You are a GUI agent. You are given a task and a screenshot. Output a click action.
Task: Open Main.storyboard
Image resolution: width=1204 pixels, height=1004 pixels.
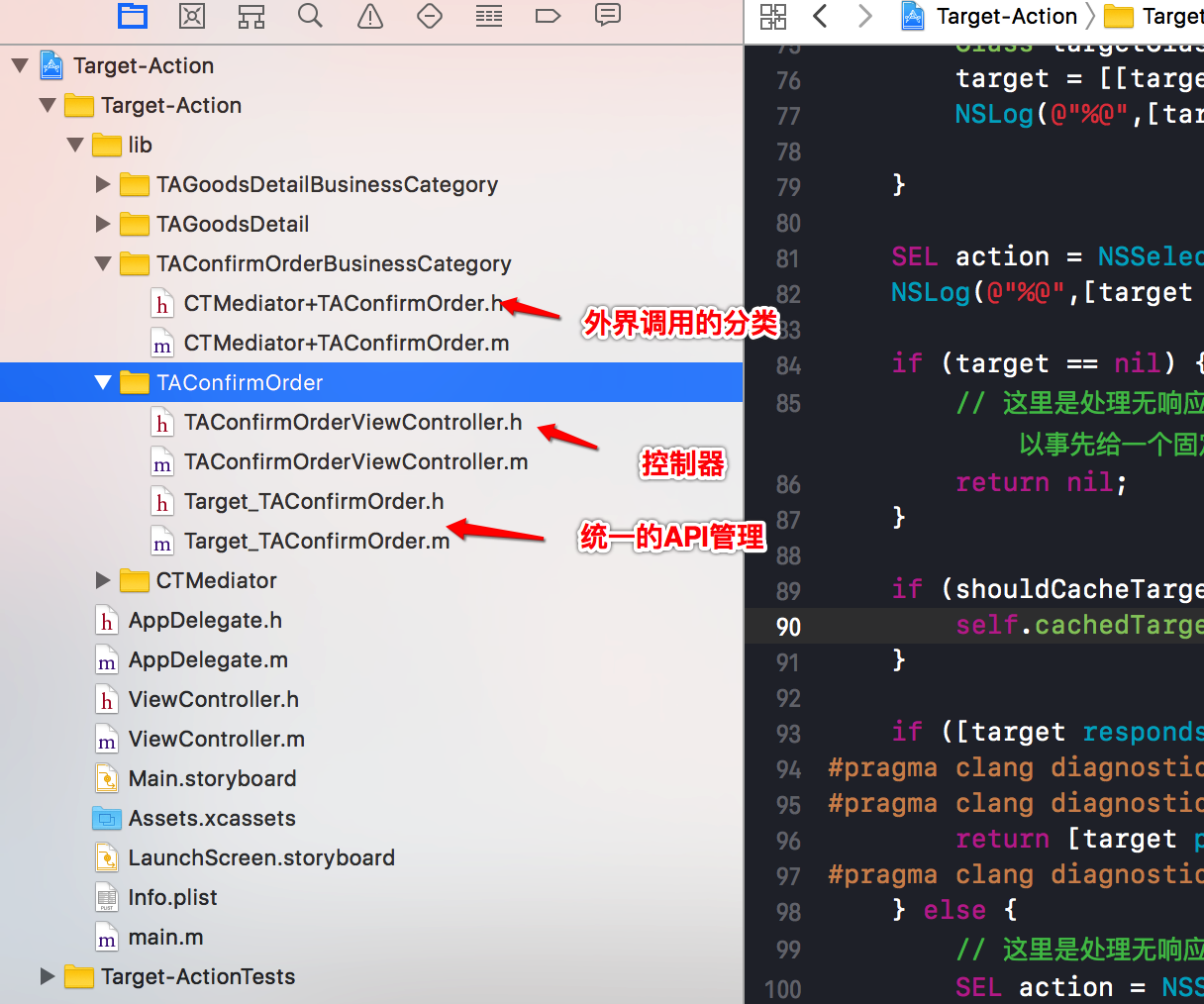click(212, 778)
